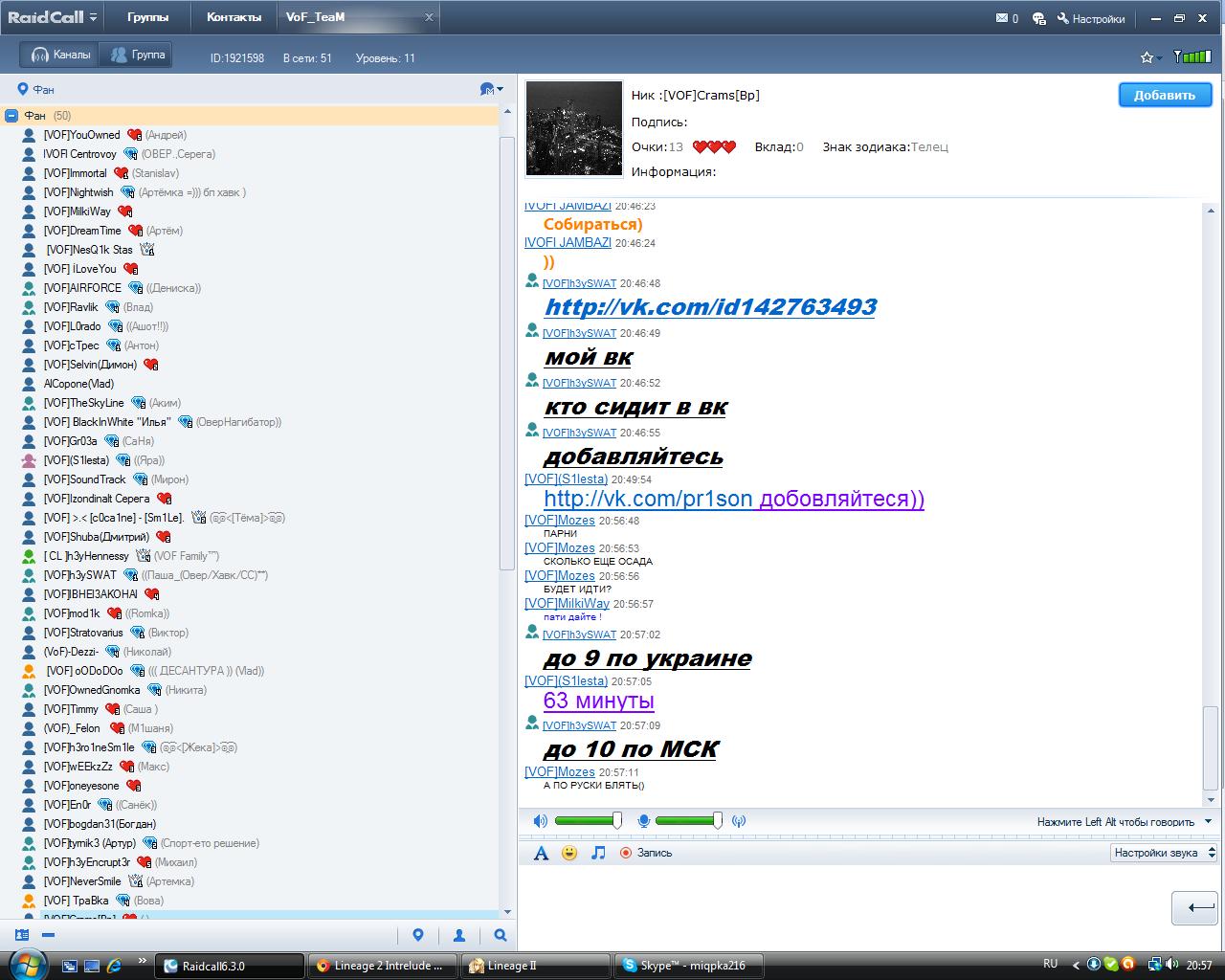The image size is (1225, 980).
Task: Click the minus icon in bottom bar
Action: point(48,935)
